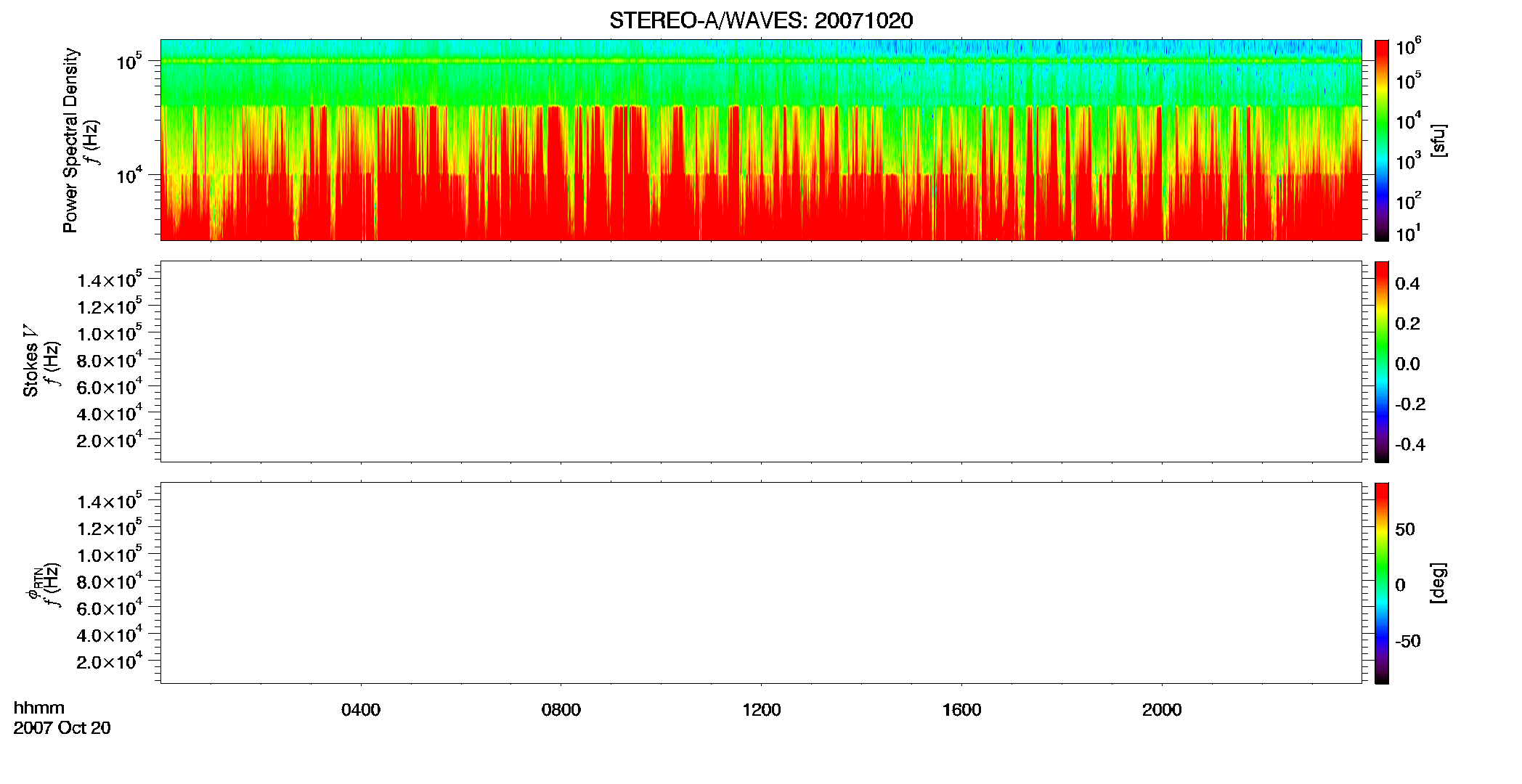Click the empty phi RTN bottom plot panel
The height and width of the screenshot is (784, 1522).
(x=761, y=583)
